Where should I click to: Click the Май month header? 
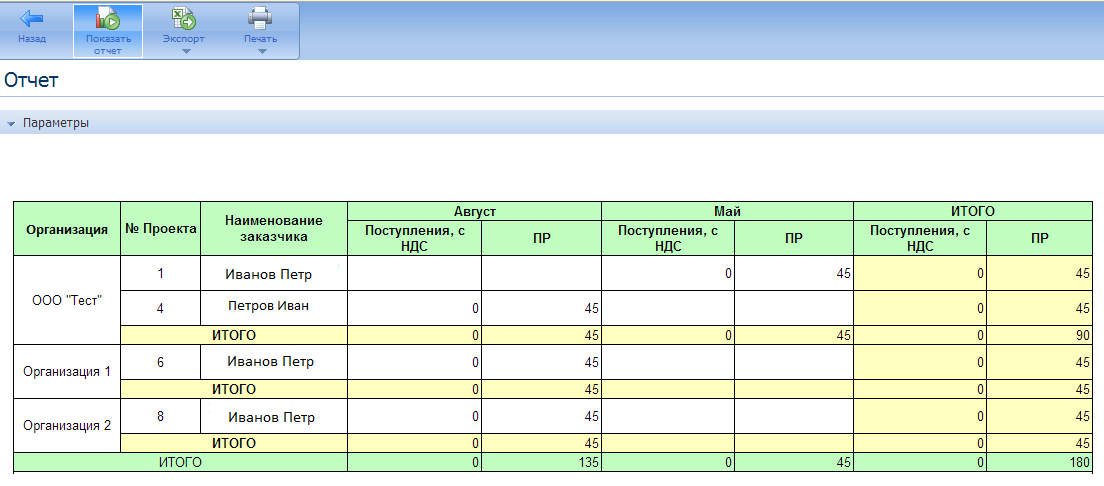pyautogui.click(x=727, y=211)
